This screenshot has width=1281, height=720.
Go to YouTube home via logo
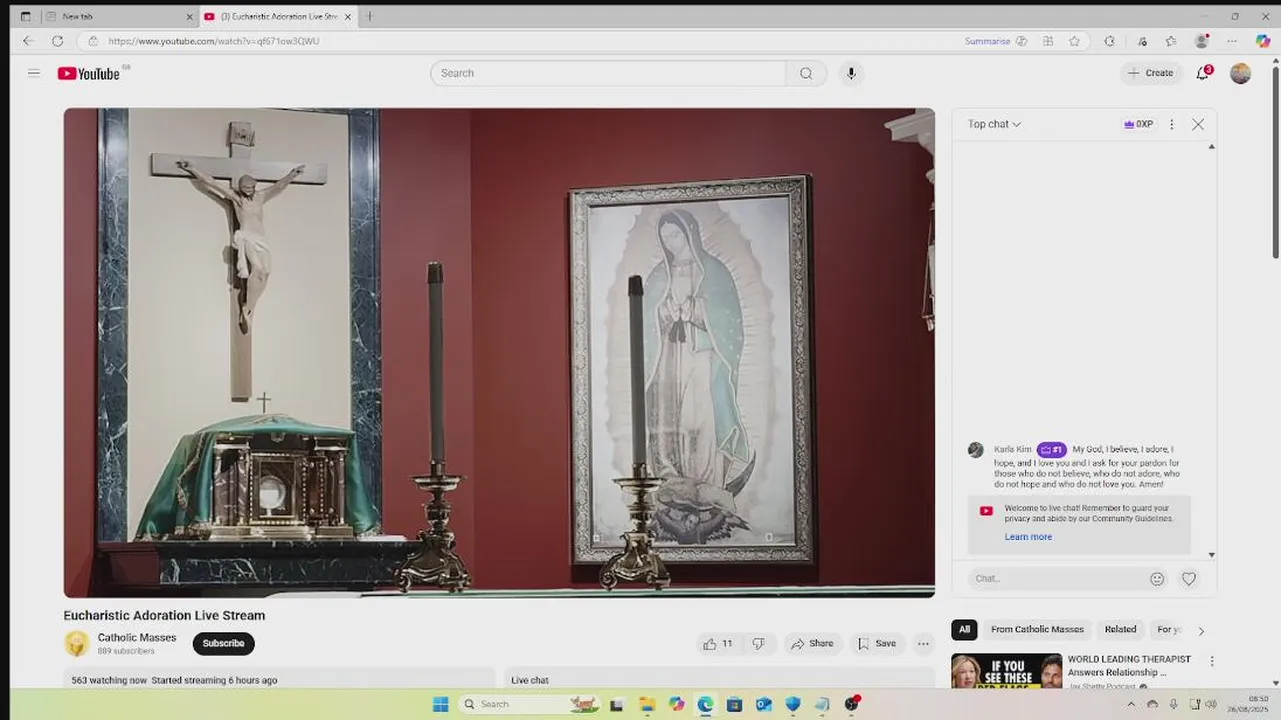click(89, 73)
